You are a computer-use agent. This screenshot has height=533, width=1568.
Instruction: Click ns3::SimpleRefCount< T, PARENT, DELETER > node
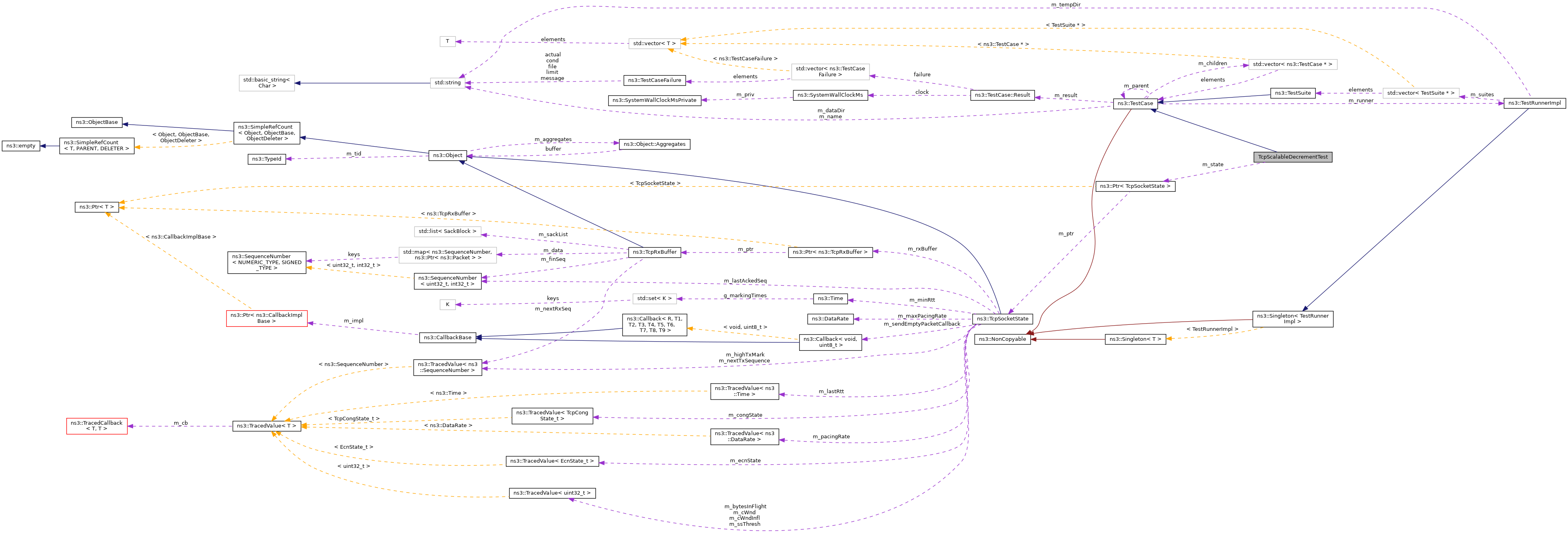tap(97, 146)
